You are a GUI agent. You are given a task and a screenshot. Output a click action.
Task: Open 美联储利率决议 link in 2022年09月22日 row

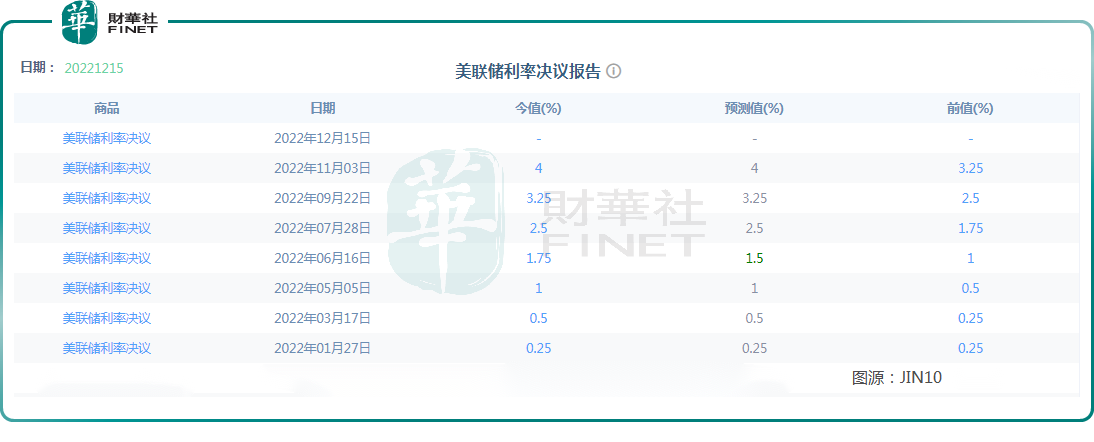click(x=107, y=198)
